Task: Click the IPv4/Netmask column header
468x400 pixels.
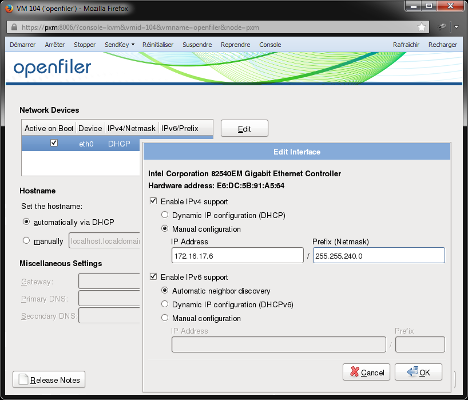Action: pyautogui.click(x=131, y=128)
